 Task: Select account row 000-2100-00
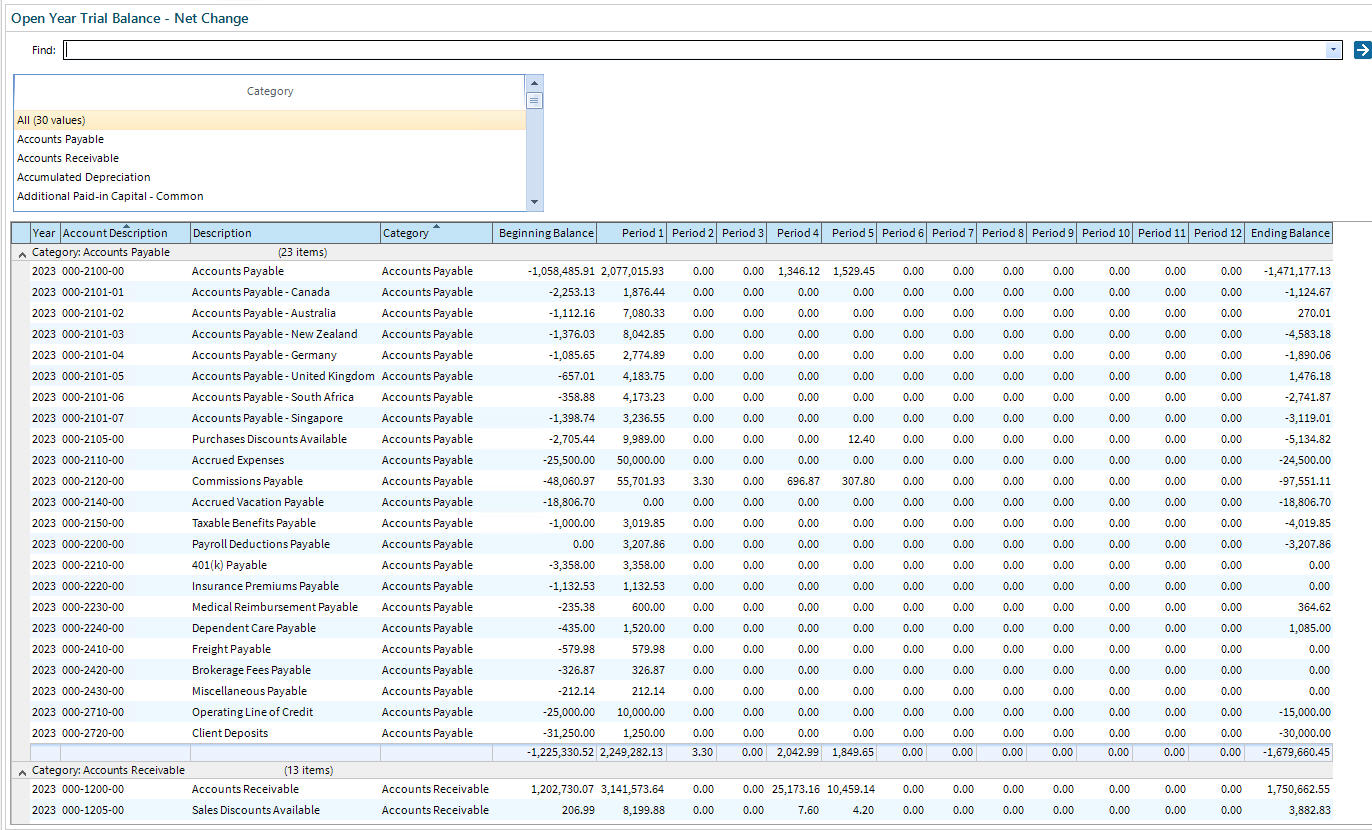click(x=681, y=271)
